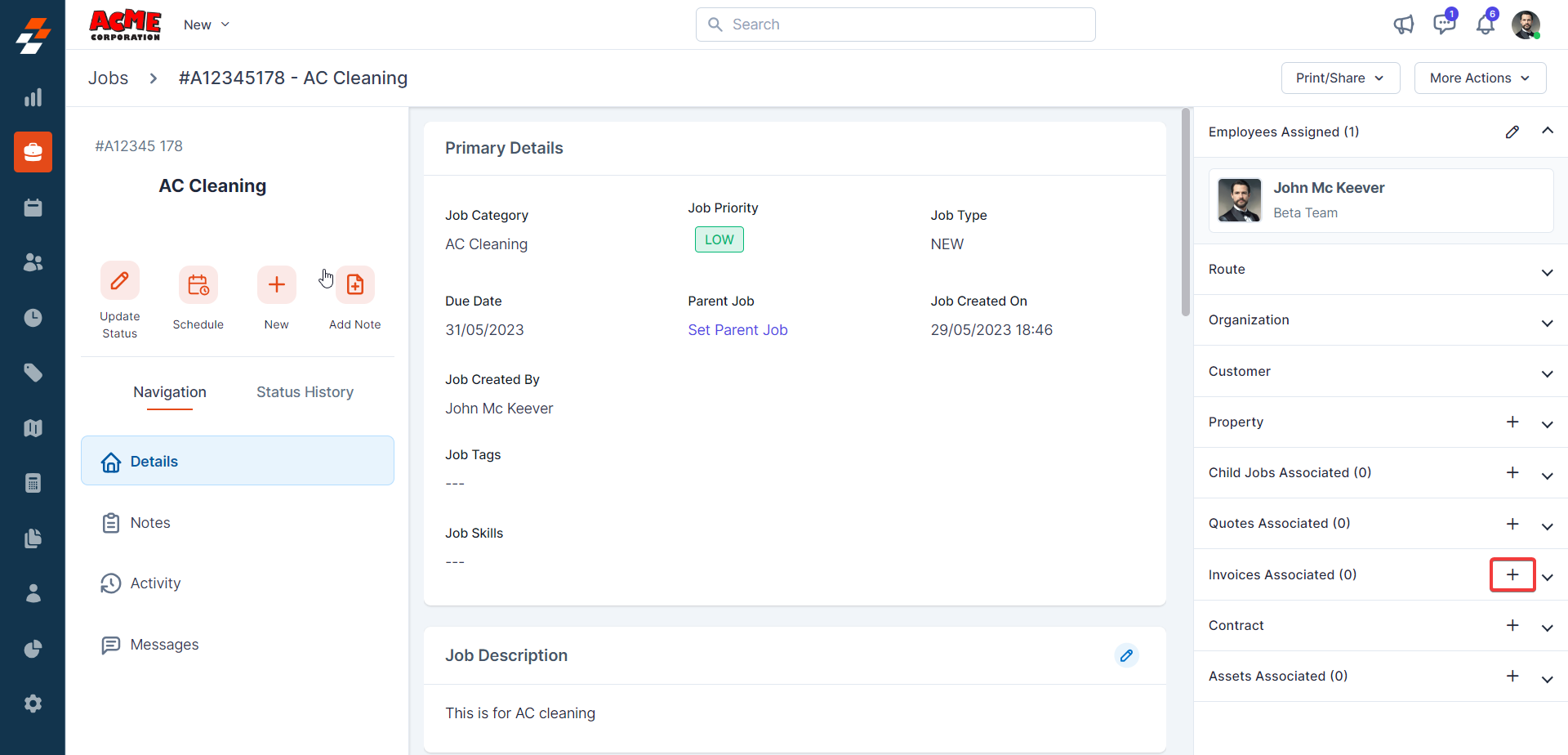This screenshot has height=755, width=1568.
Task: Expand the Route section
Action: [1546, 272]
